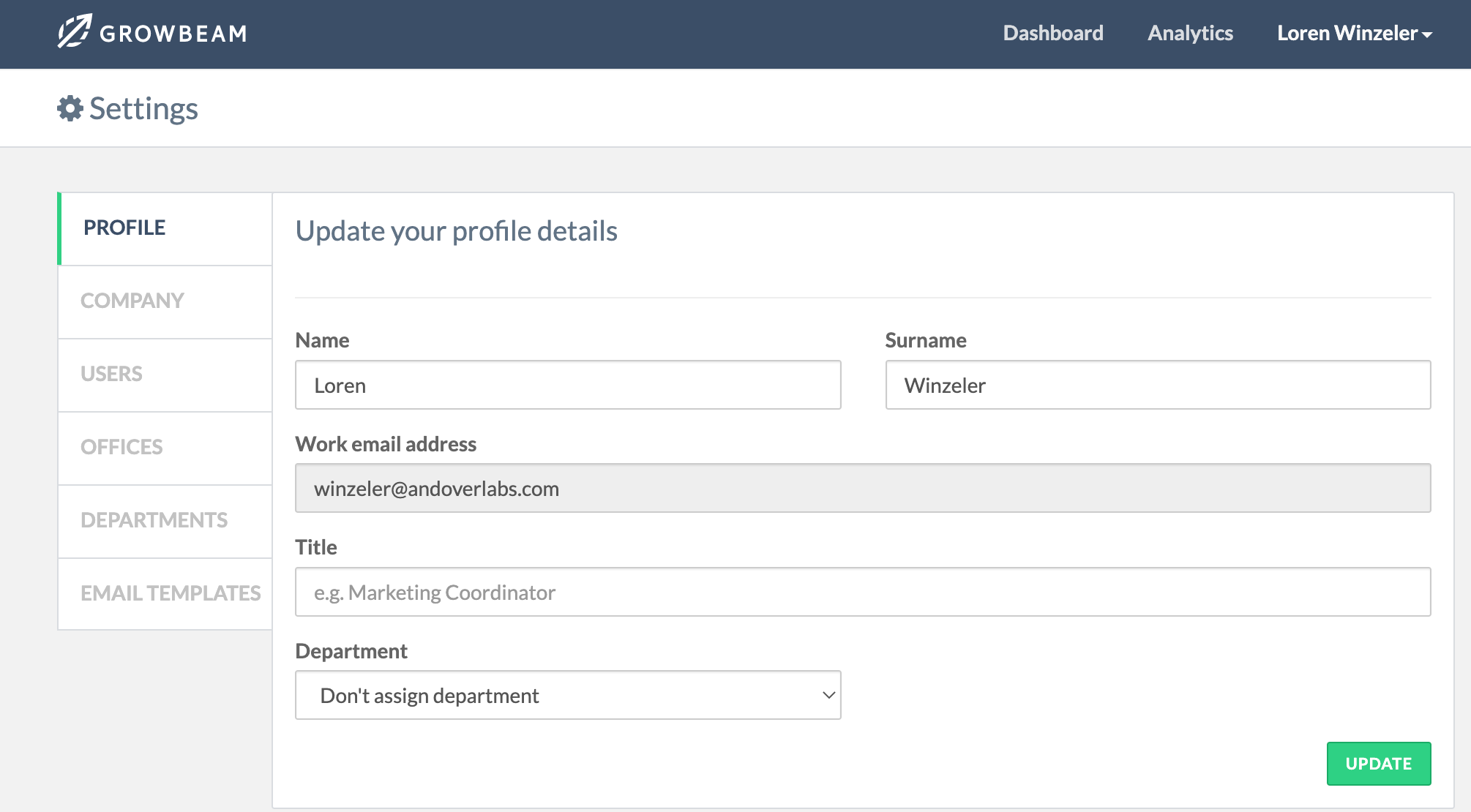Select the Email Templates tab
The height and width of the screenshot is (812, 1471).
[170, 593]
